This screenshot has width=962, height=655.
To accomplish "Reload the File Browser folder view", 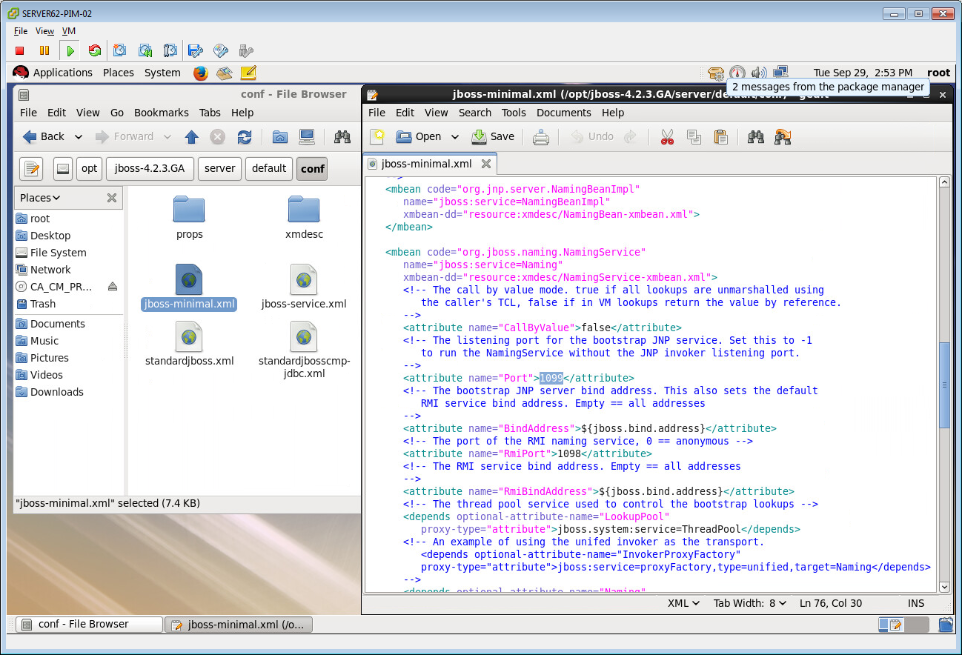I will click(x=244, y=137).
